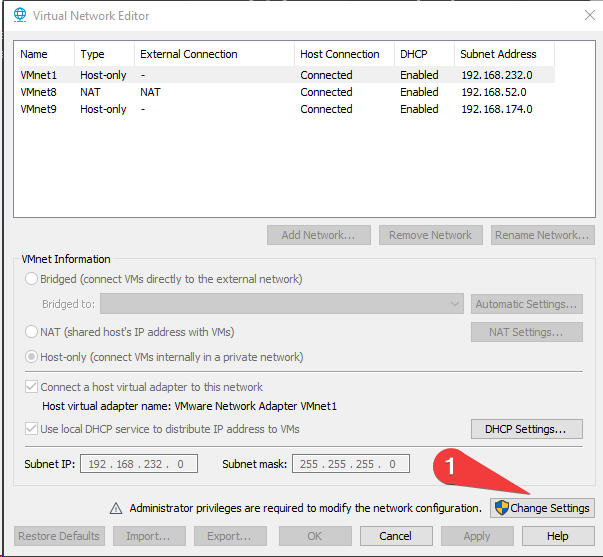Sort by Subnet Address column header
The image size is (603, 557).
[504, 54]
